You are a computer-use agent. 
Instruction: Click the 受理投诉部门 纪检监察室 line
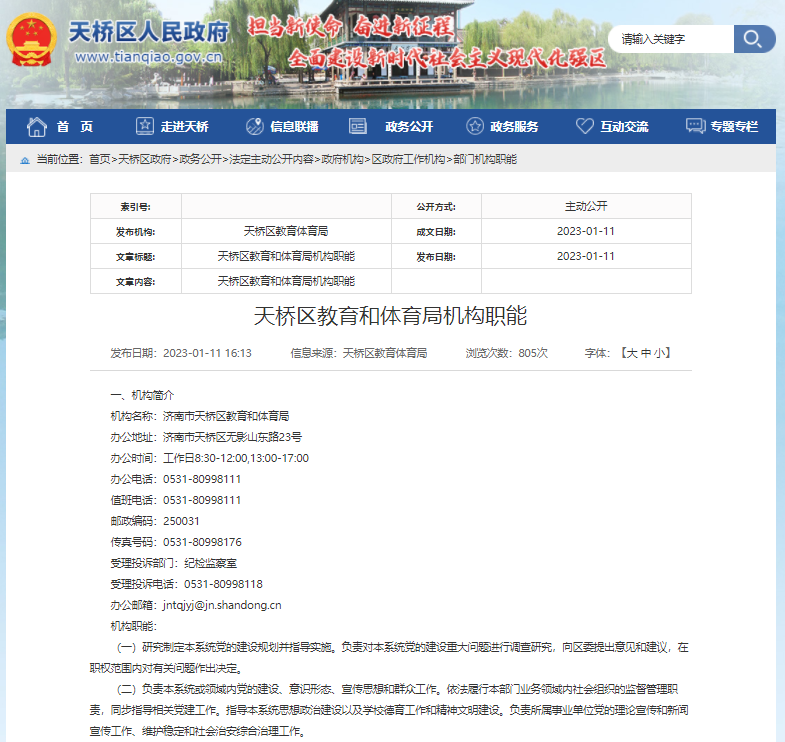point(173,563)
